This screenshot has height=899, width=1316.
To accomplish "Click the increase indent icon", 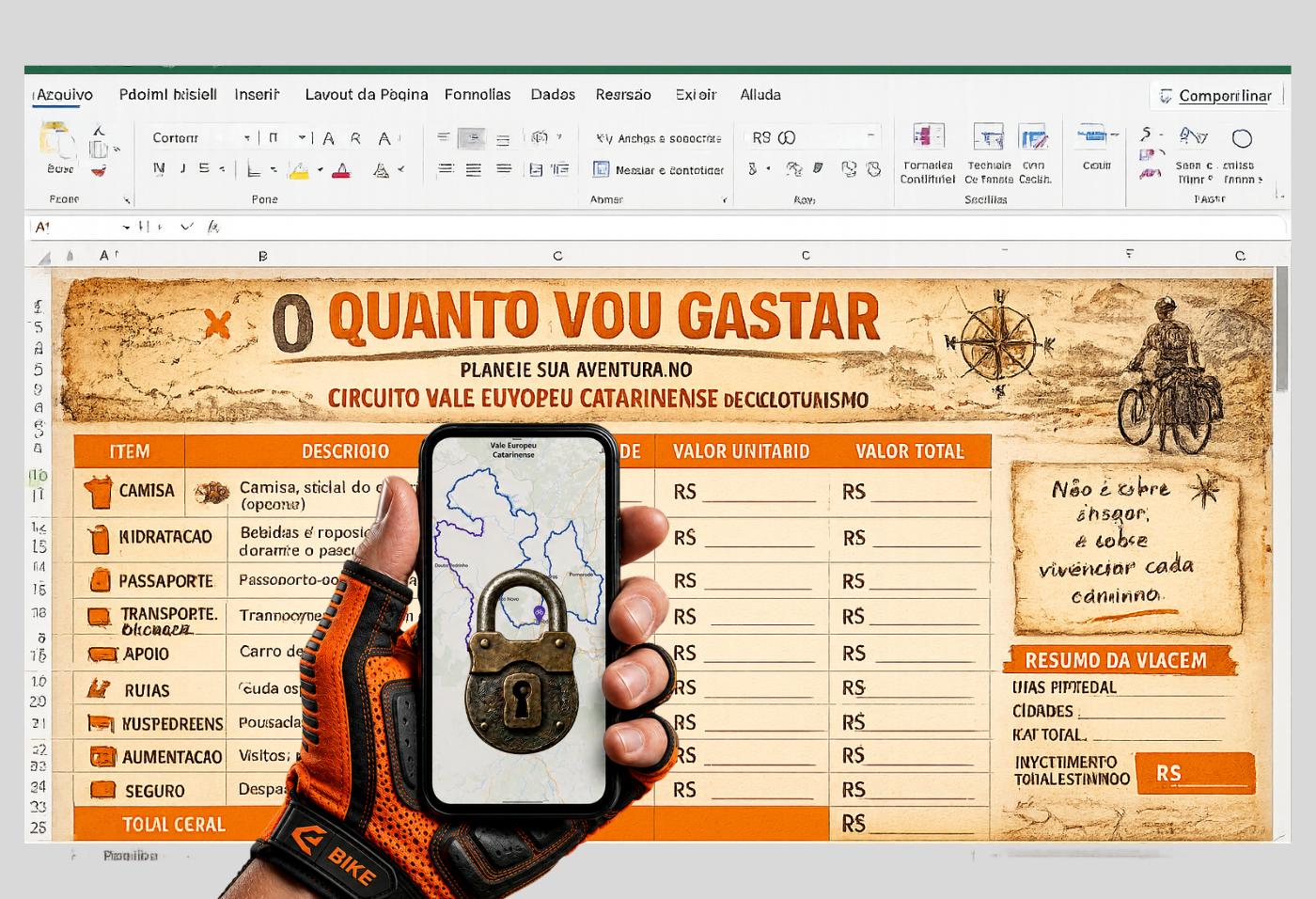I will (x=560, y=169).
